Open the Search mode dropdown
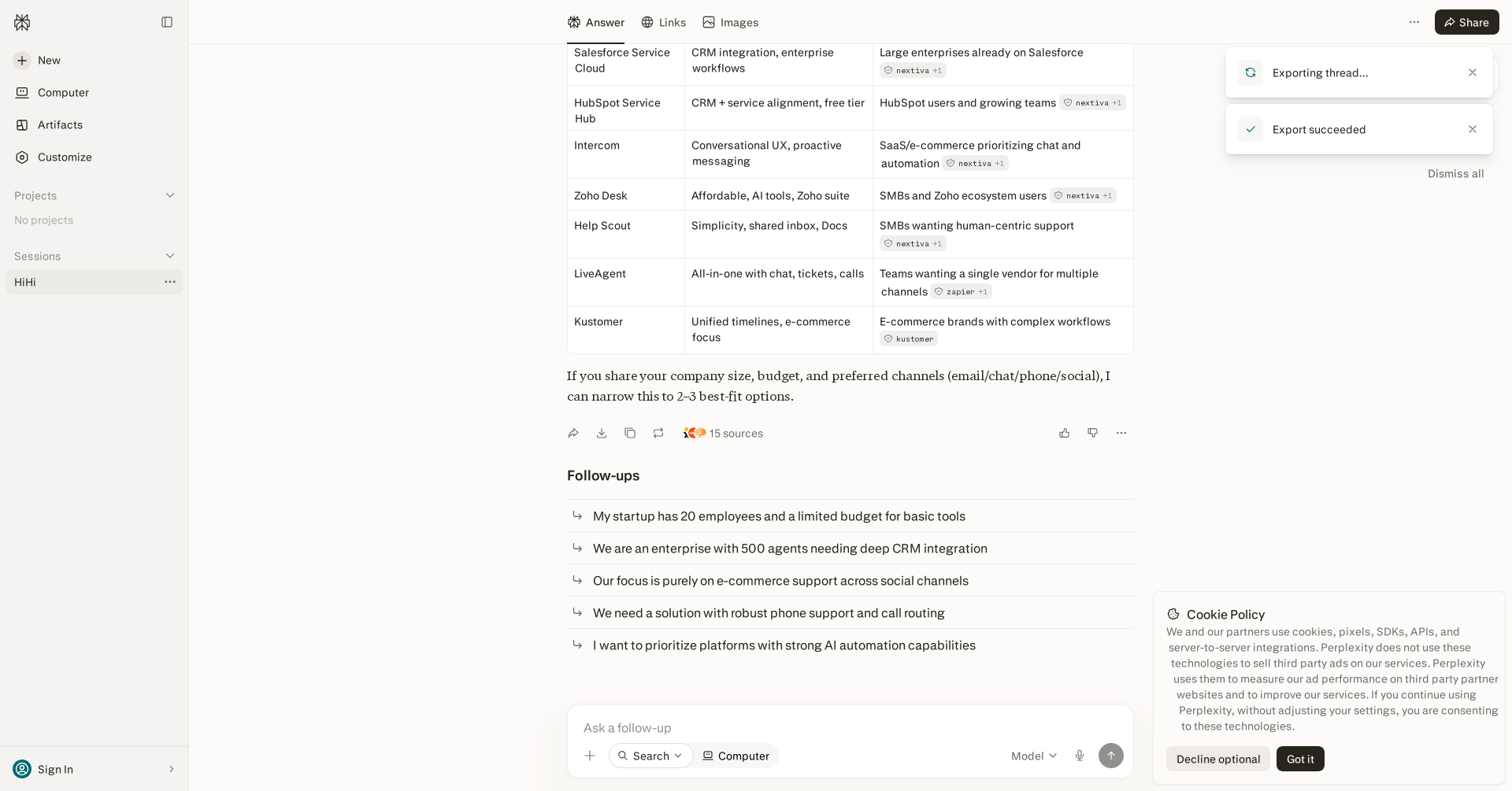The width and height of the screenshot is (1512, 791). pyautogui.click(x=650, y=756)
